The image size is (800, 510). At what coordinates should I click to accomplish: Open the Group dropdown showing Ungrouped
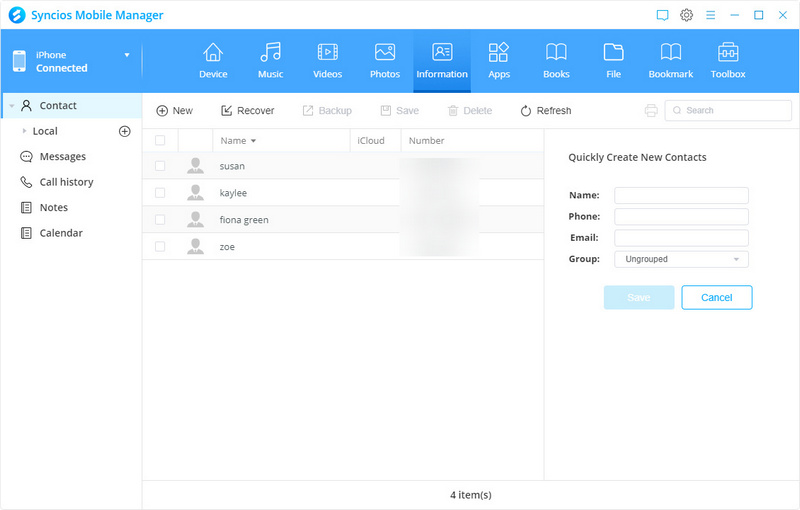click(x=681, y=259)
